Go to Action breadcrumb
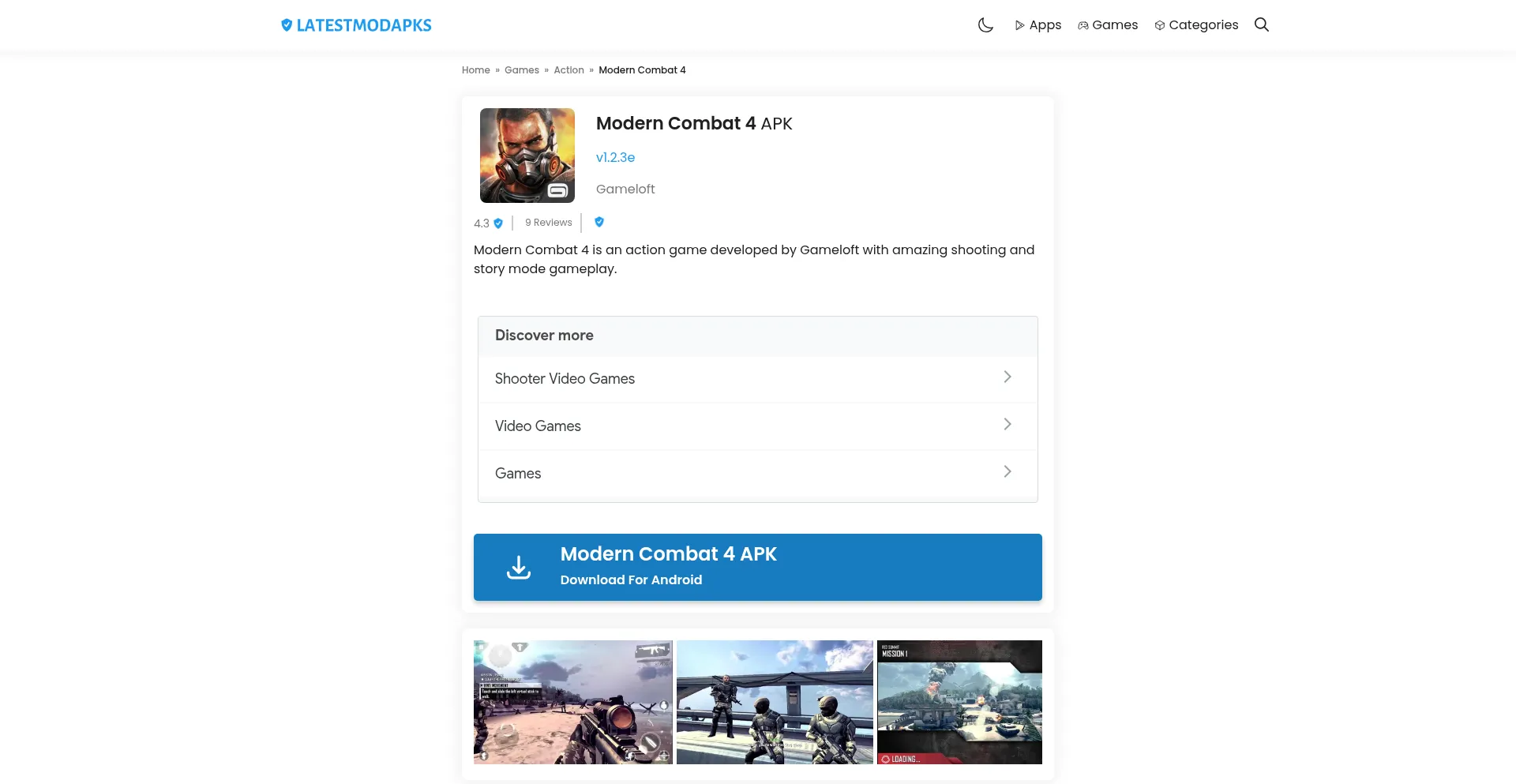The height and width of the screenshot is (784, 1516). [568, 70]
